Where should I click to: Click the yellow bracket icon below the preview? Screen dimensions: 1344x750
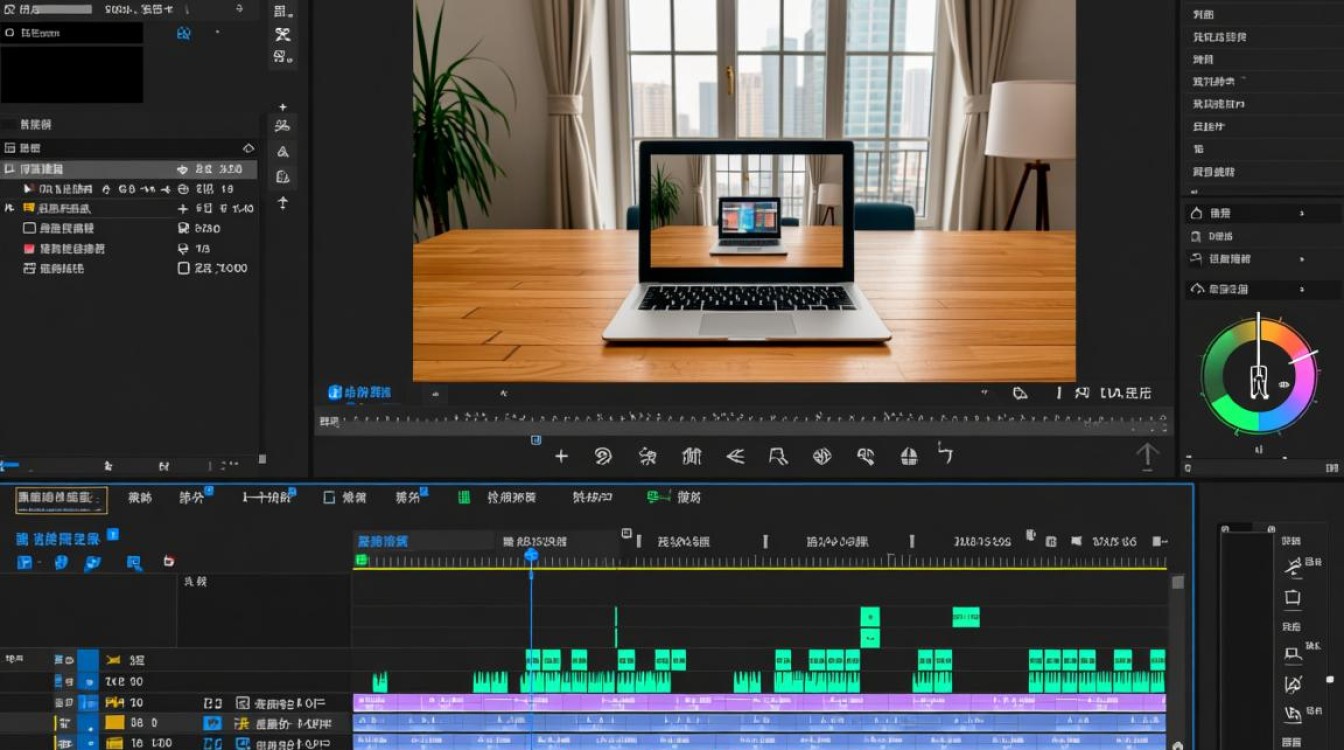[x=946, y=454]
